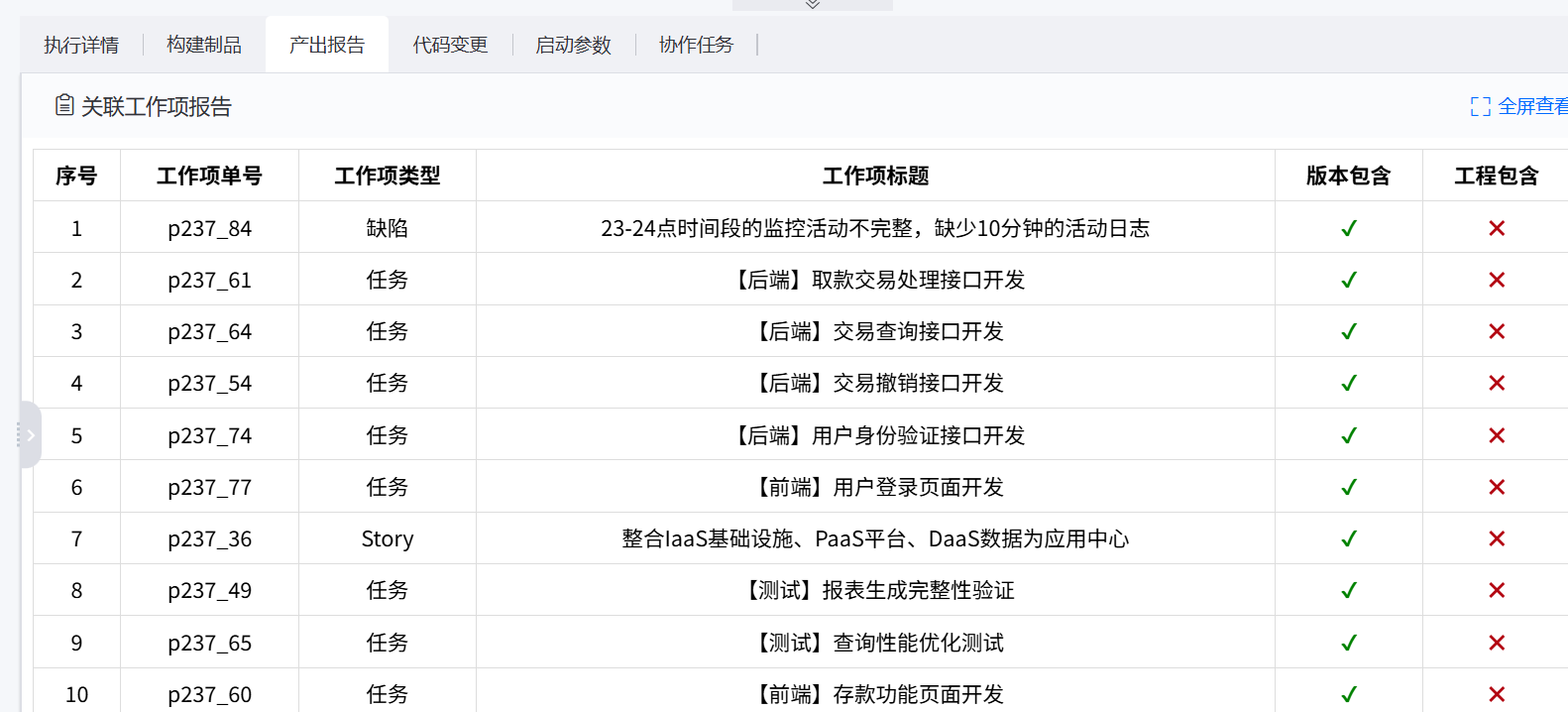Switch to the 执行详情 tab

81,46
